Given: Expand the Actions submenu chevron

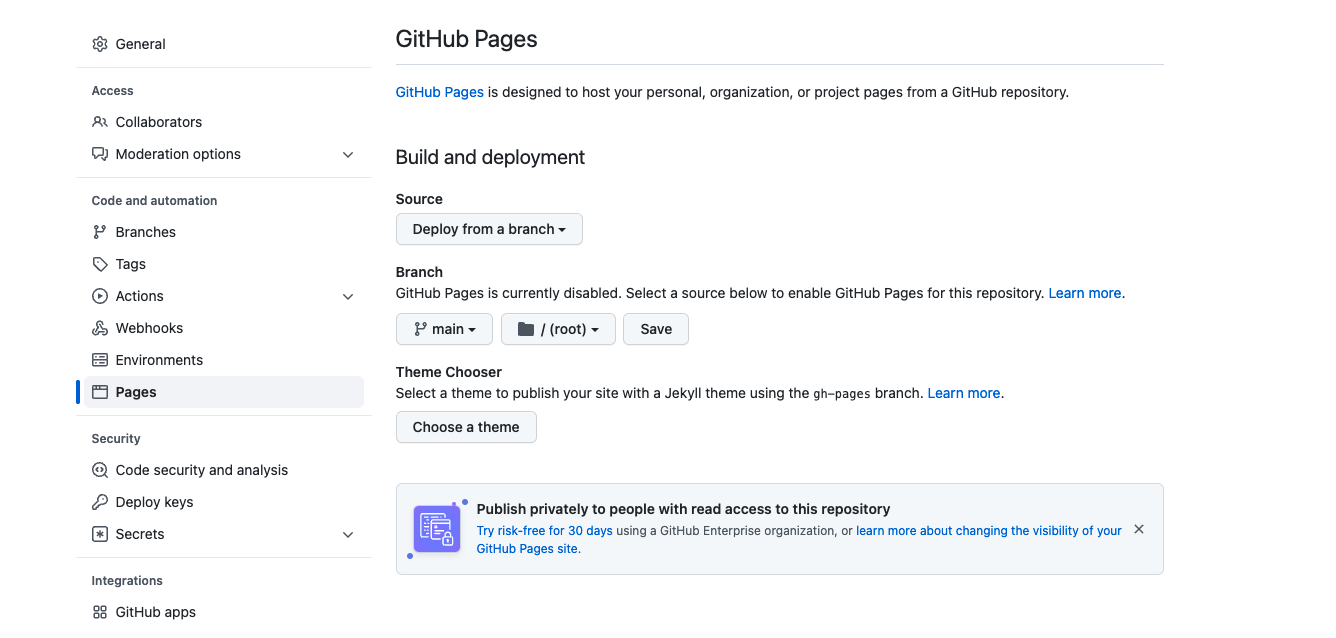Looking at the screenshot, I should 348,296.
